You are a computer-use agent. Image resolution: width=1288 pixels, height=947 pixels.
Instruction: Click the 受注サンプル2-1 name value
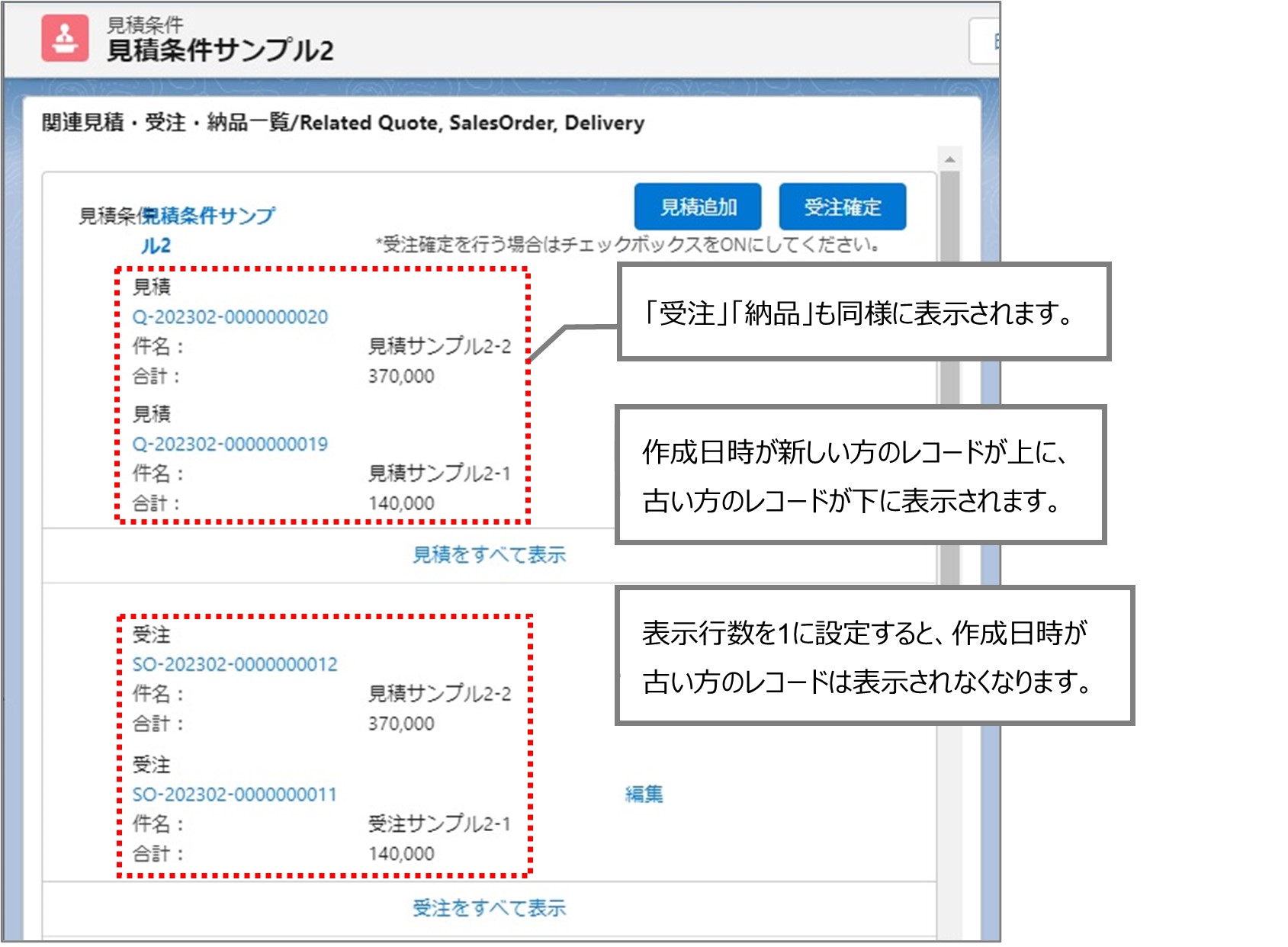coord(439,823)
